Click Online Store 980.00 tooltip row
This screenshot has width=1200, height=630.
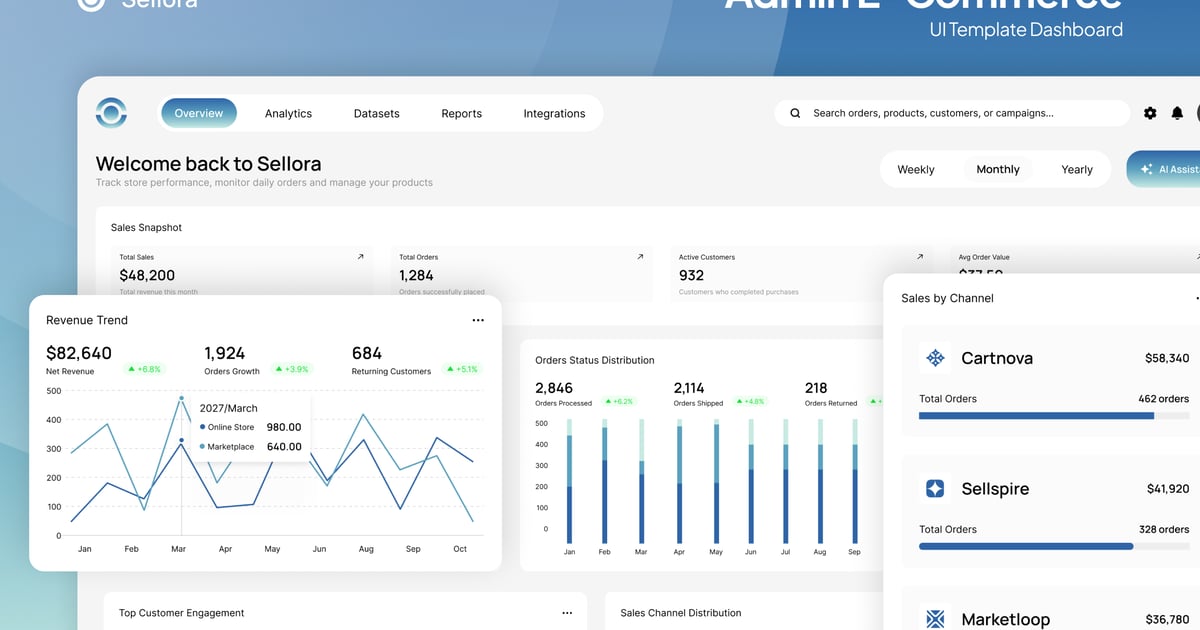pos(251,427)
